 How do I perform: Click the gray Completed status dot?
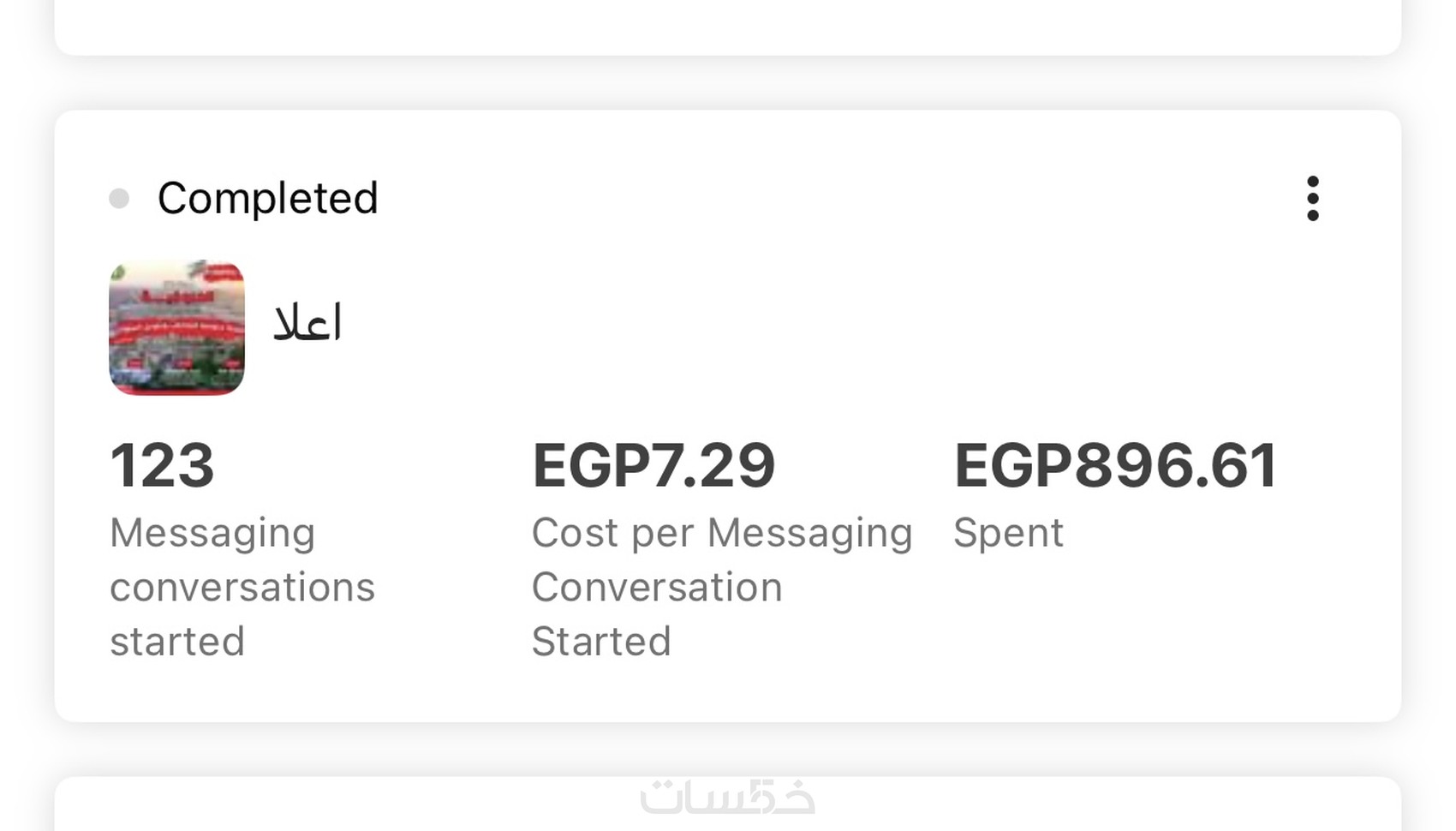119,199
